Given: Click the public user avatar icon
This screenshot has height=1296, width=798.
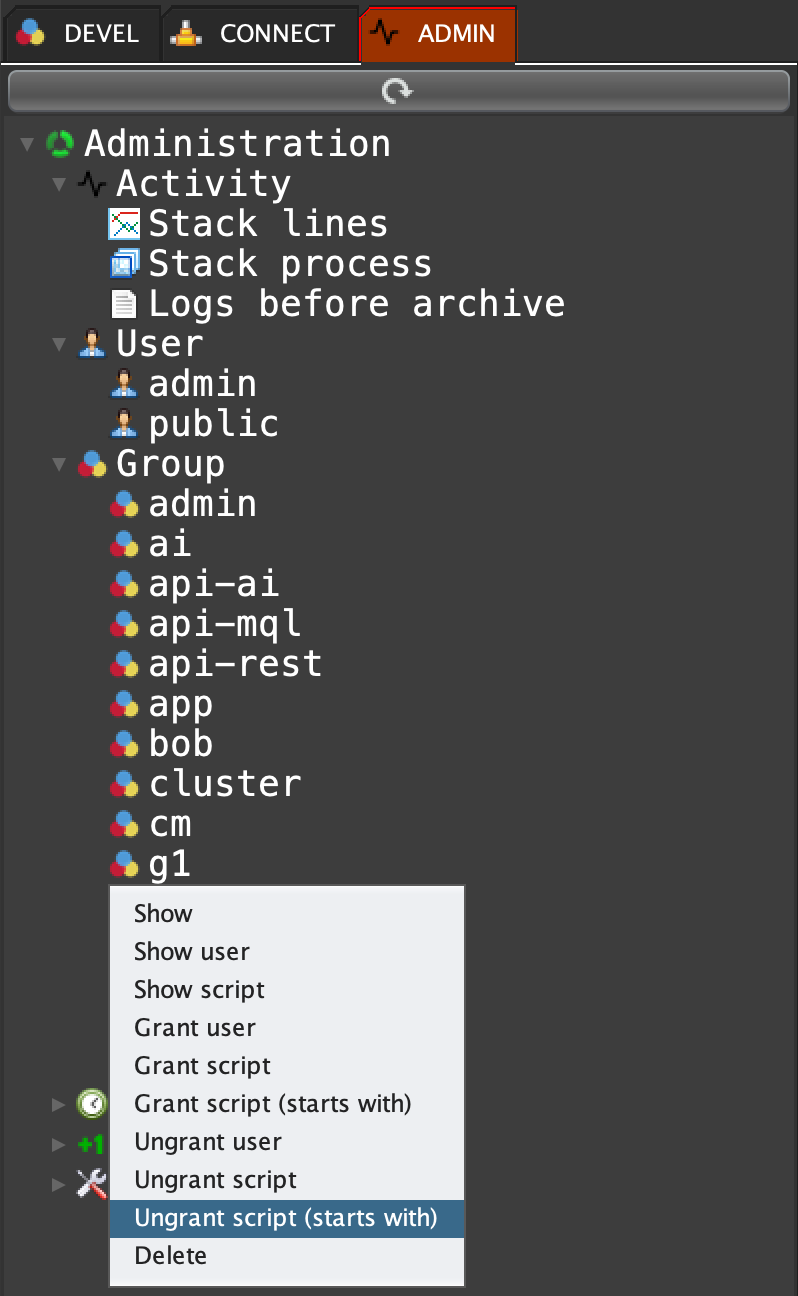Looking at the screenshot, I should (123, 424).
